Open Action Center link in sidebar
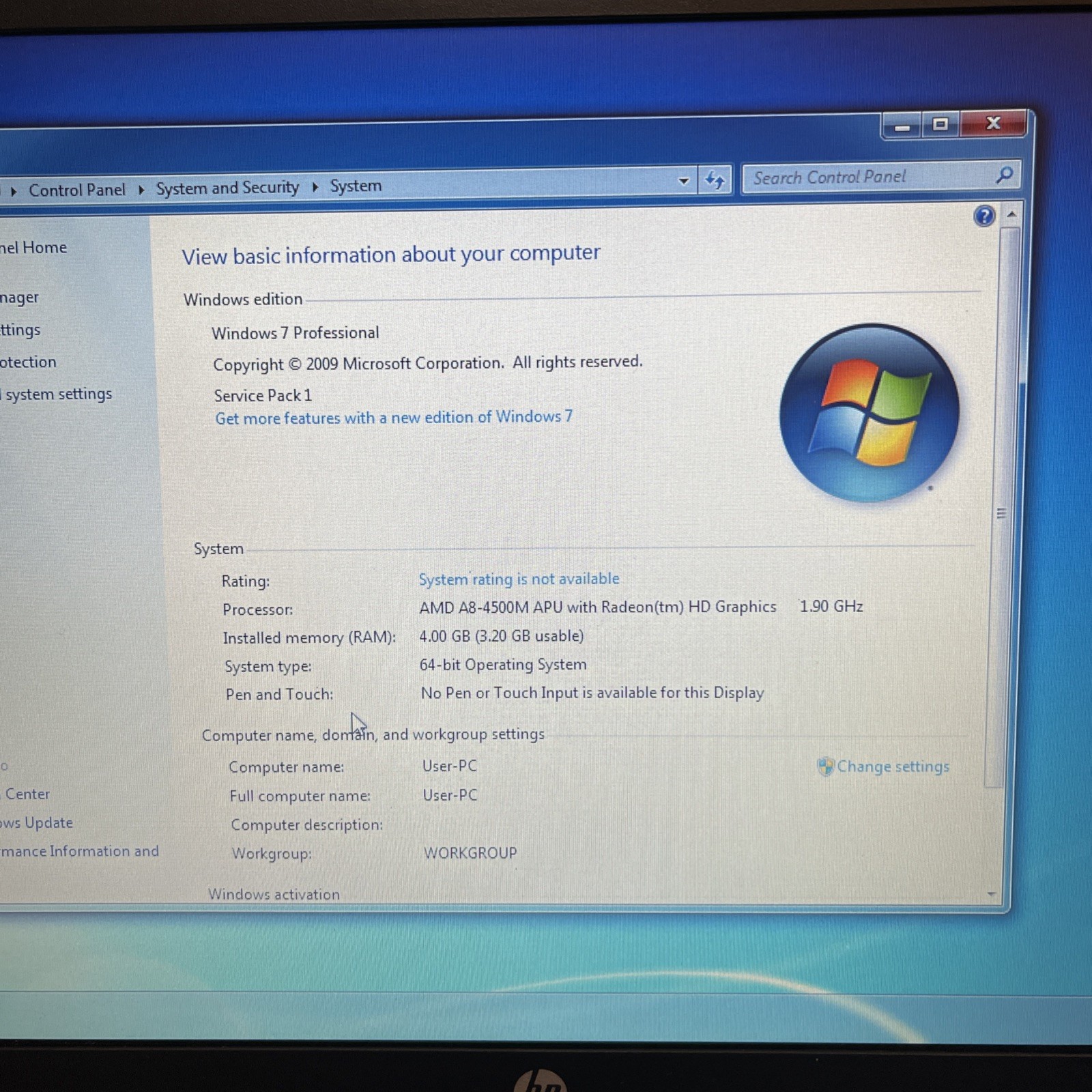 click(26, 794)
